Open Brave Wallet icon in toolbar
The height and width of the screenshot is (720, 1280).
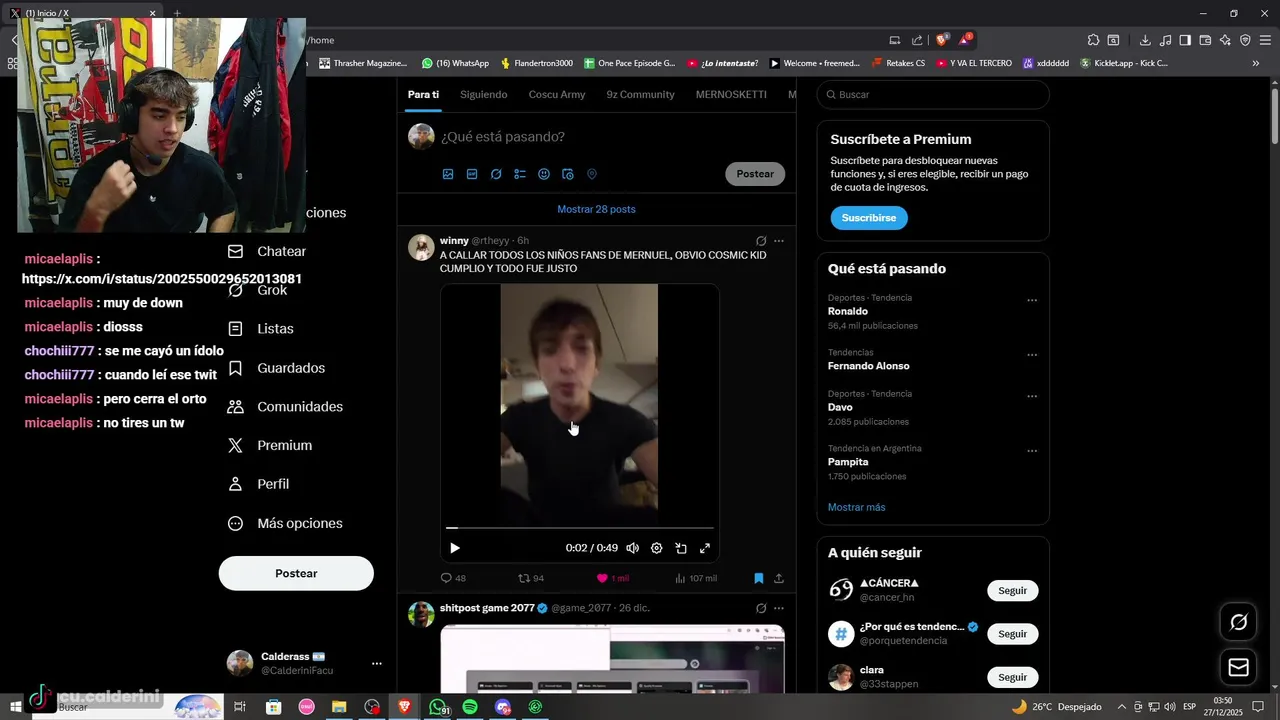tap(1205, 40)
